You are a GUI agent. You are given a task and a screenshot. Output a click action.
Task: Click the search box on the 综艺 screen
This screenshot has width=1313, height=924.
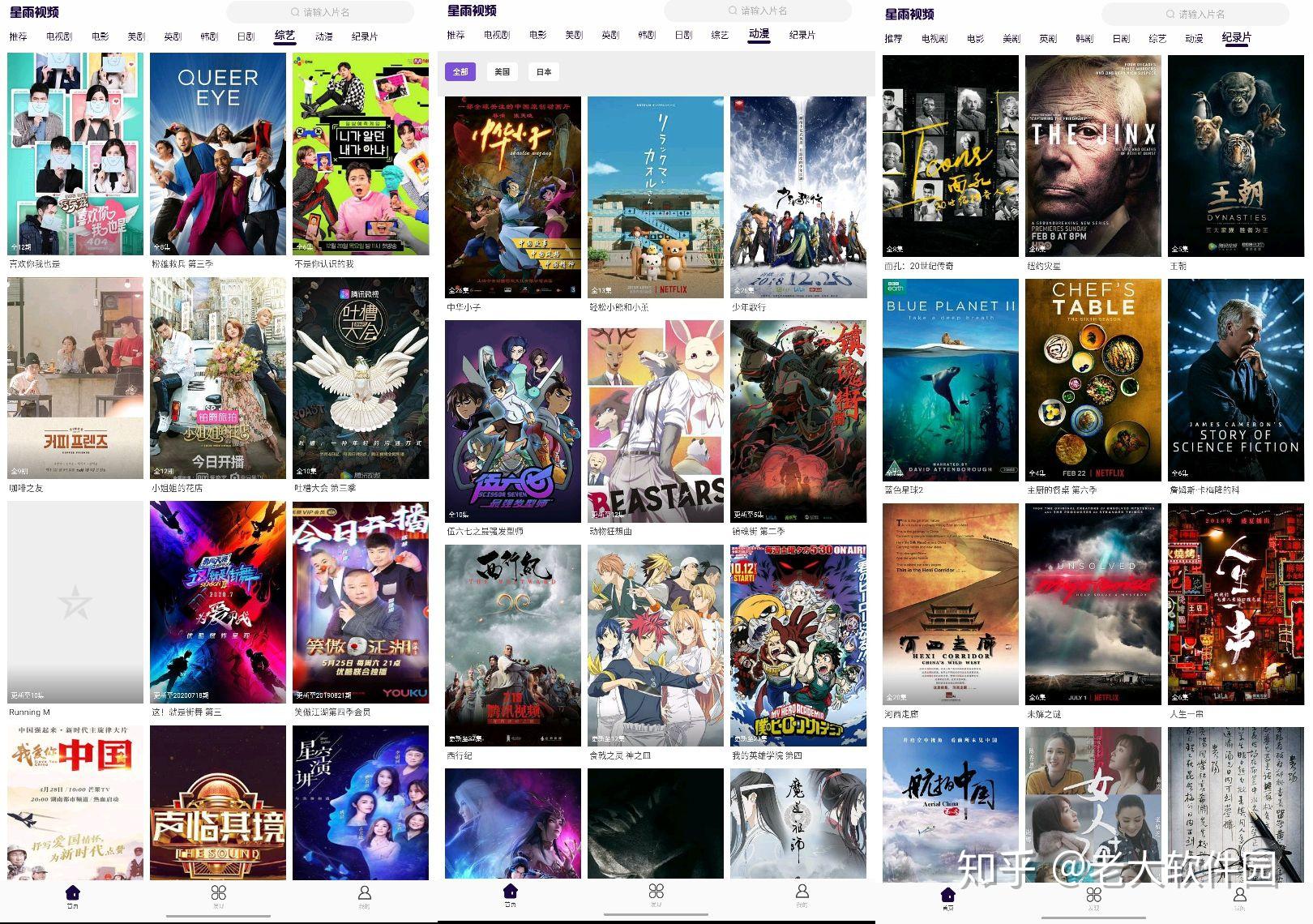click(x=320, y=12)
